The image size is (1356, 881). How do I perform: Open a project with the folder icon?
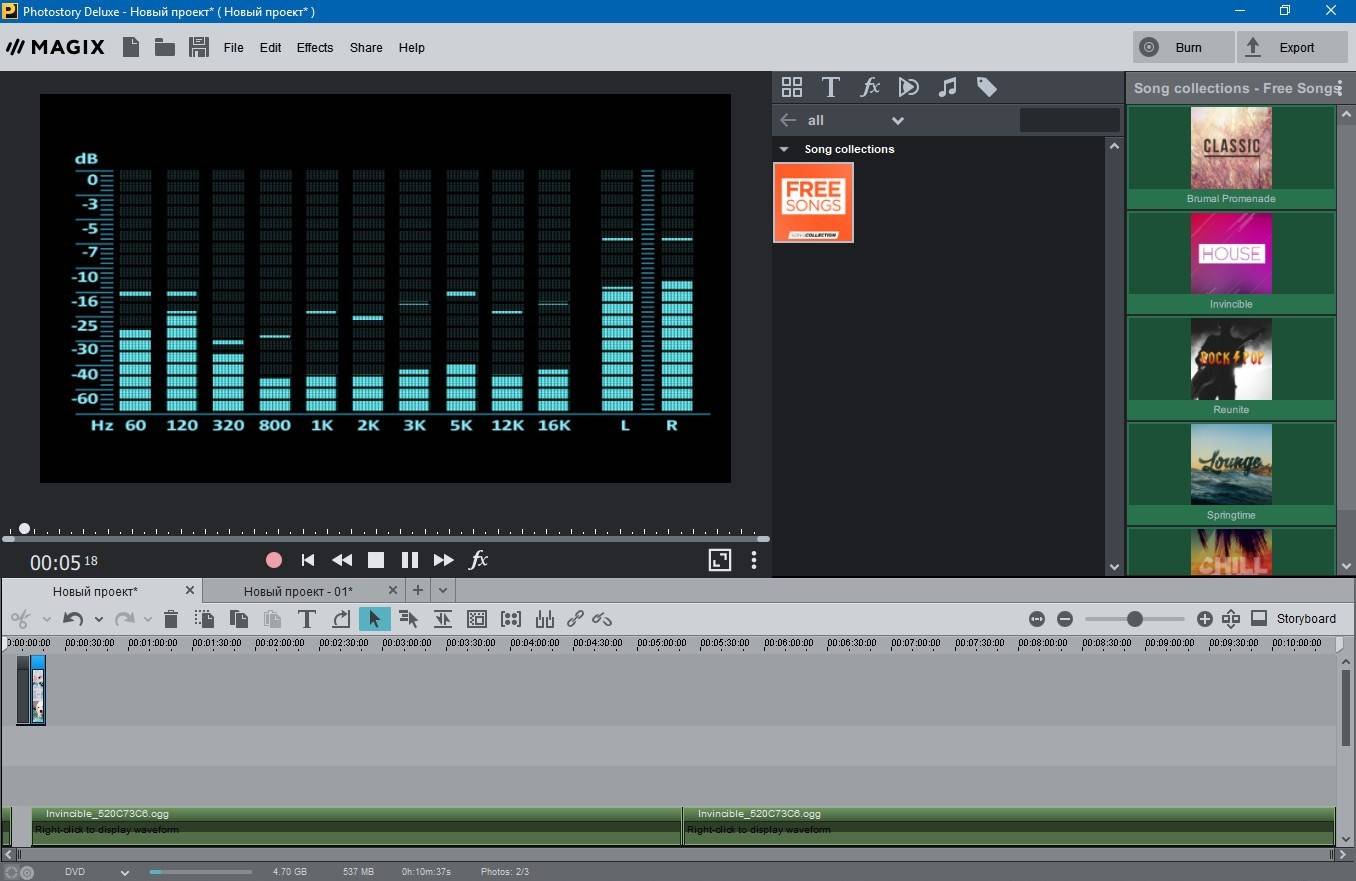click(165, 47)
